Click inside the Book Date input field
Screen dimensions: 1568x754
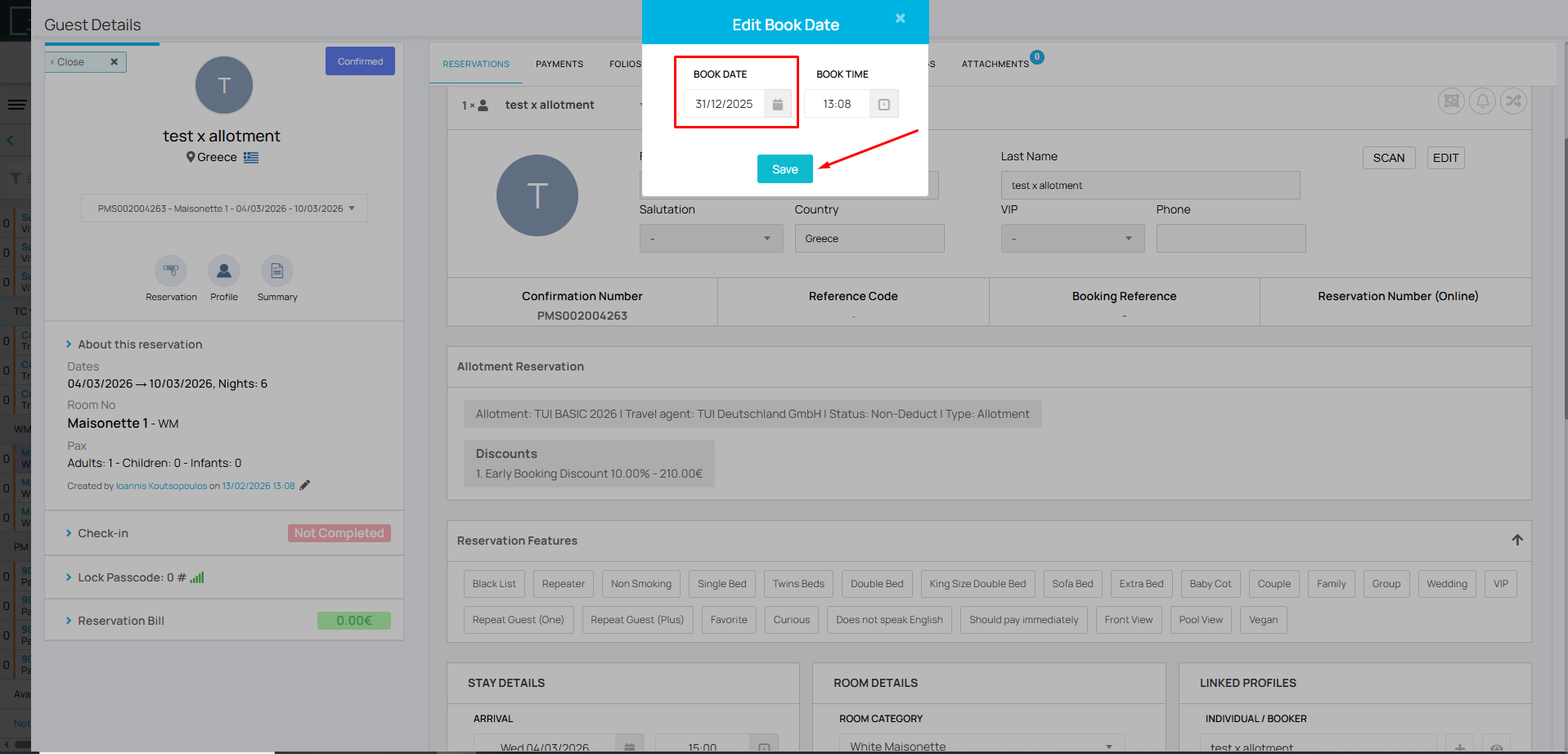coord(724,105)
